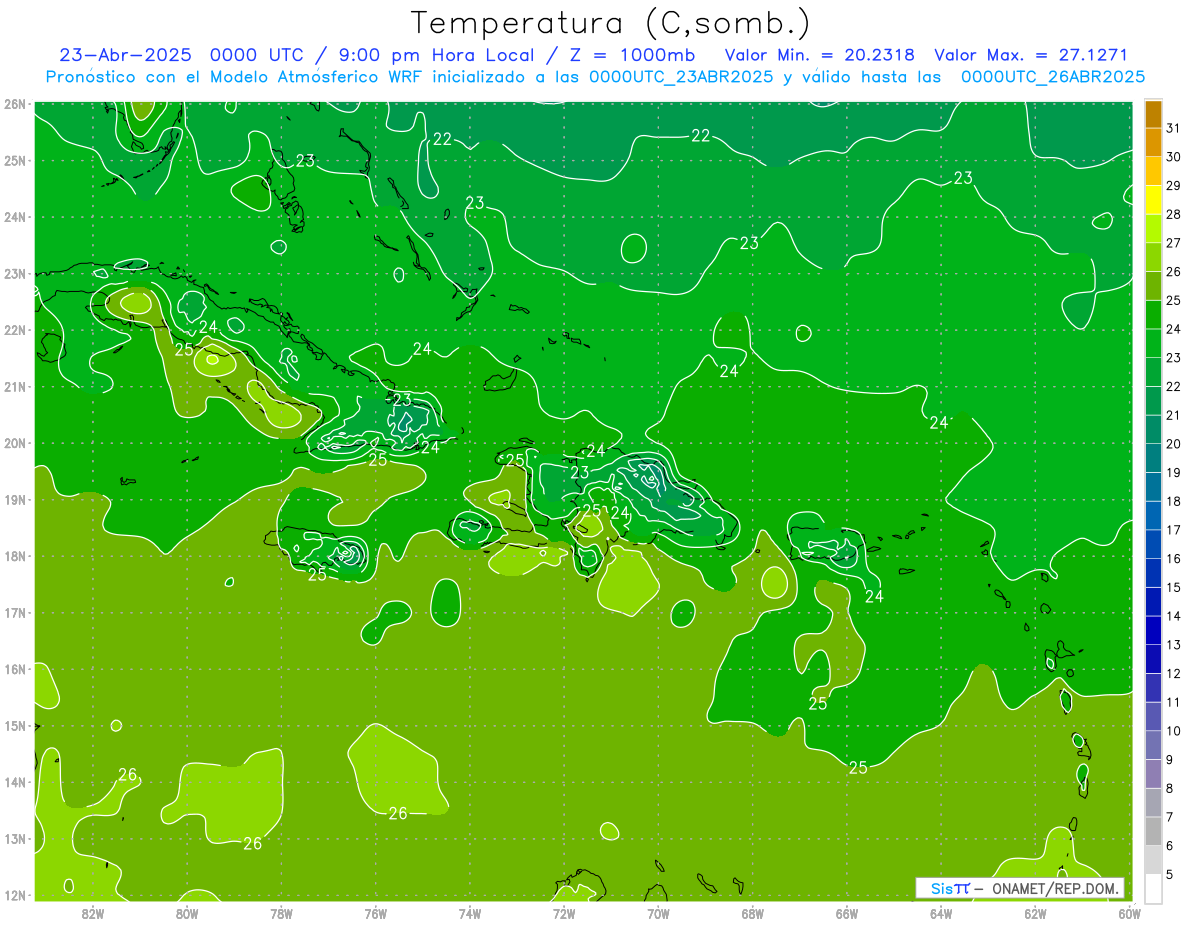Click the '0000 UTC' time text

point(257,55)
